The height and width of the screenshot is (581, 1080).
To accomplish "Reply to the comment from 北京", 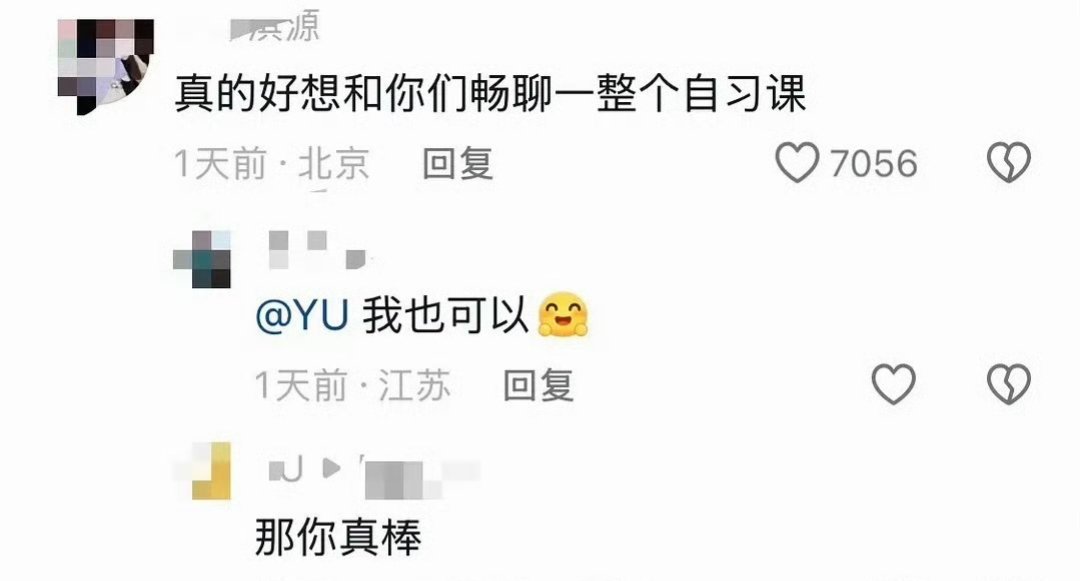I will tap(457, 164).
